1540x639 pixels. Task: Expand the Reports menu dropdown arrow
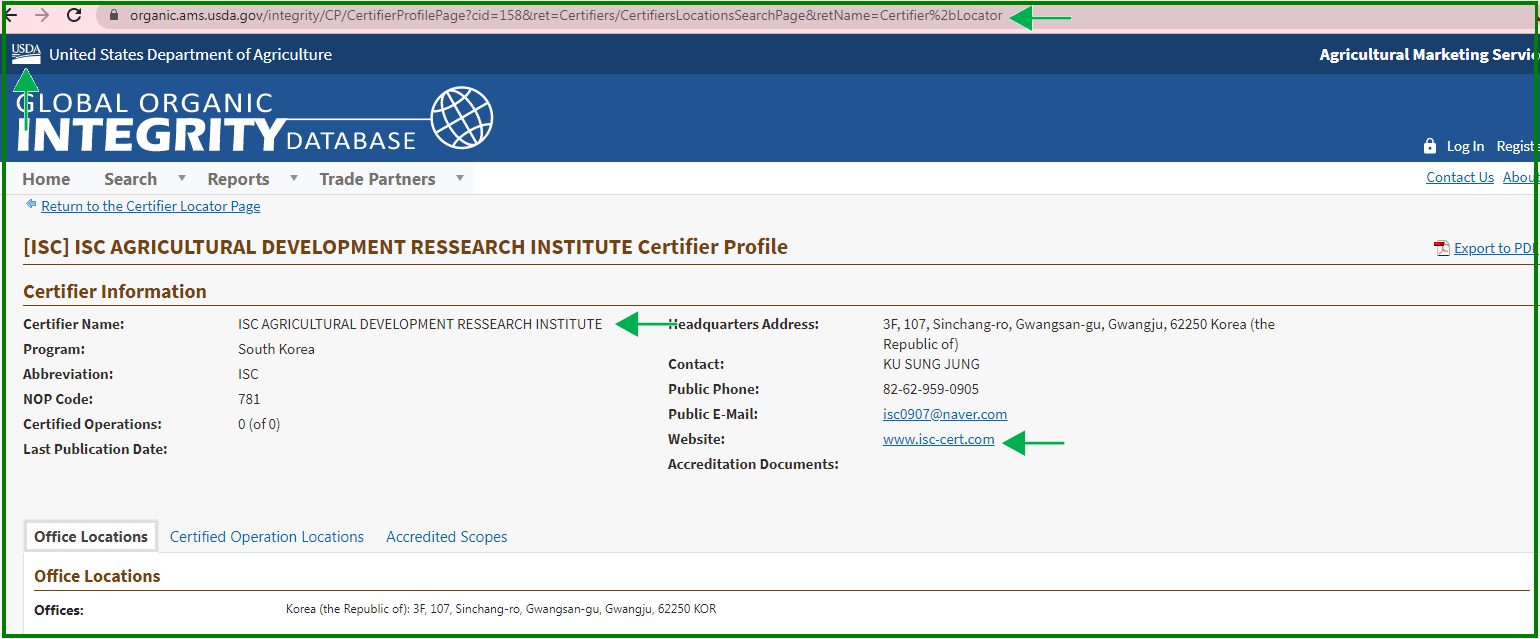(294, 179)
